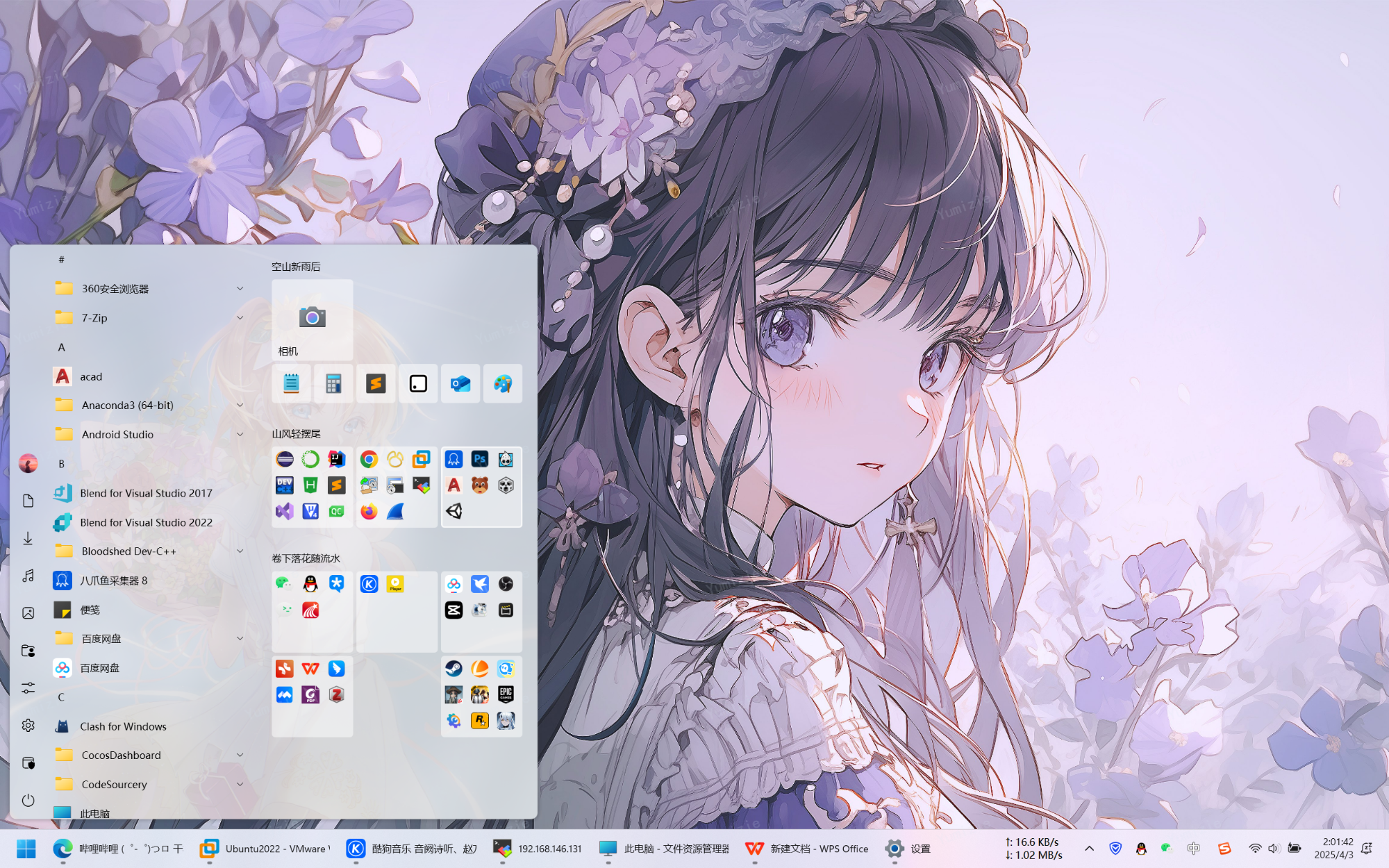Open OBS Studio pinned icon

tap(506, 584)
